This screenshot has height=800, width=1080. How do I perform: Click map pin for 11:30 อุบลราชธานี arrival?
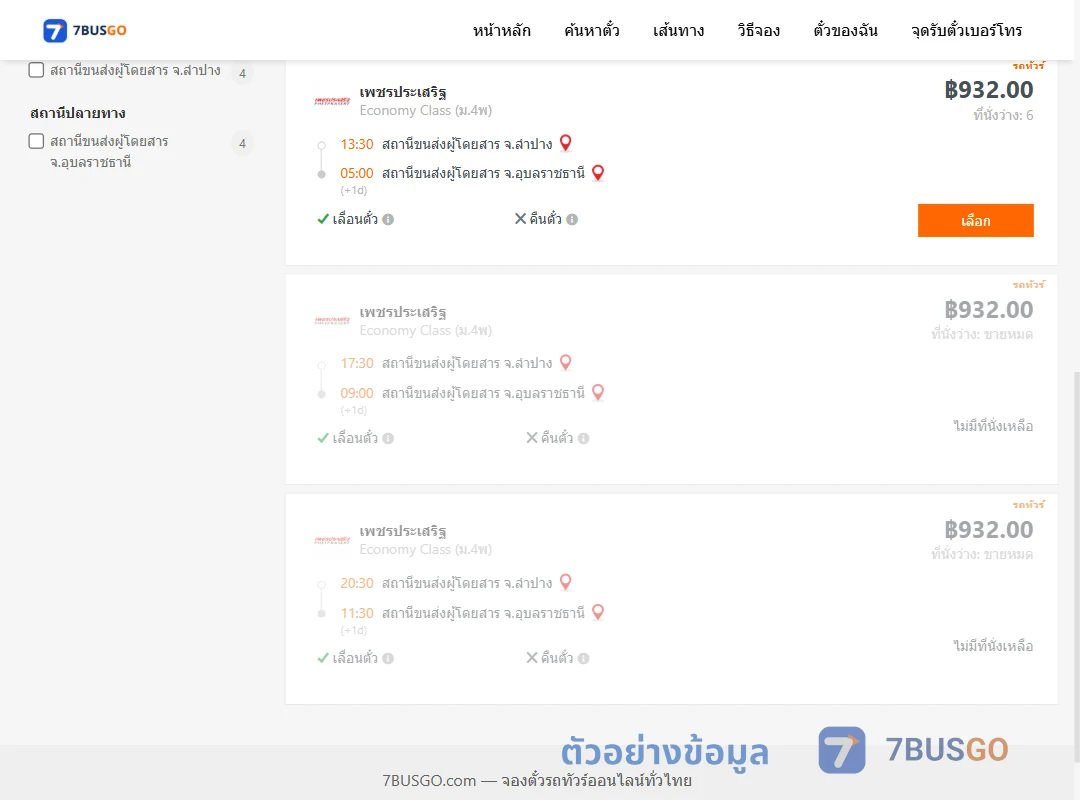pyautogui.click(x=598, y=612)
